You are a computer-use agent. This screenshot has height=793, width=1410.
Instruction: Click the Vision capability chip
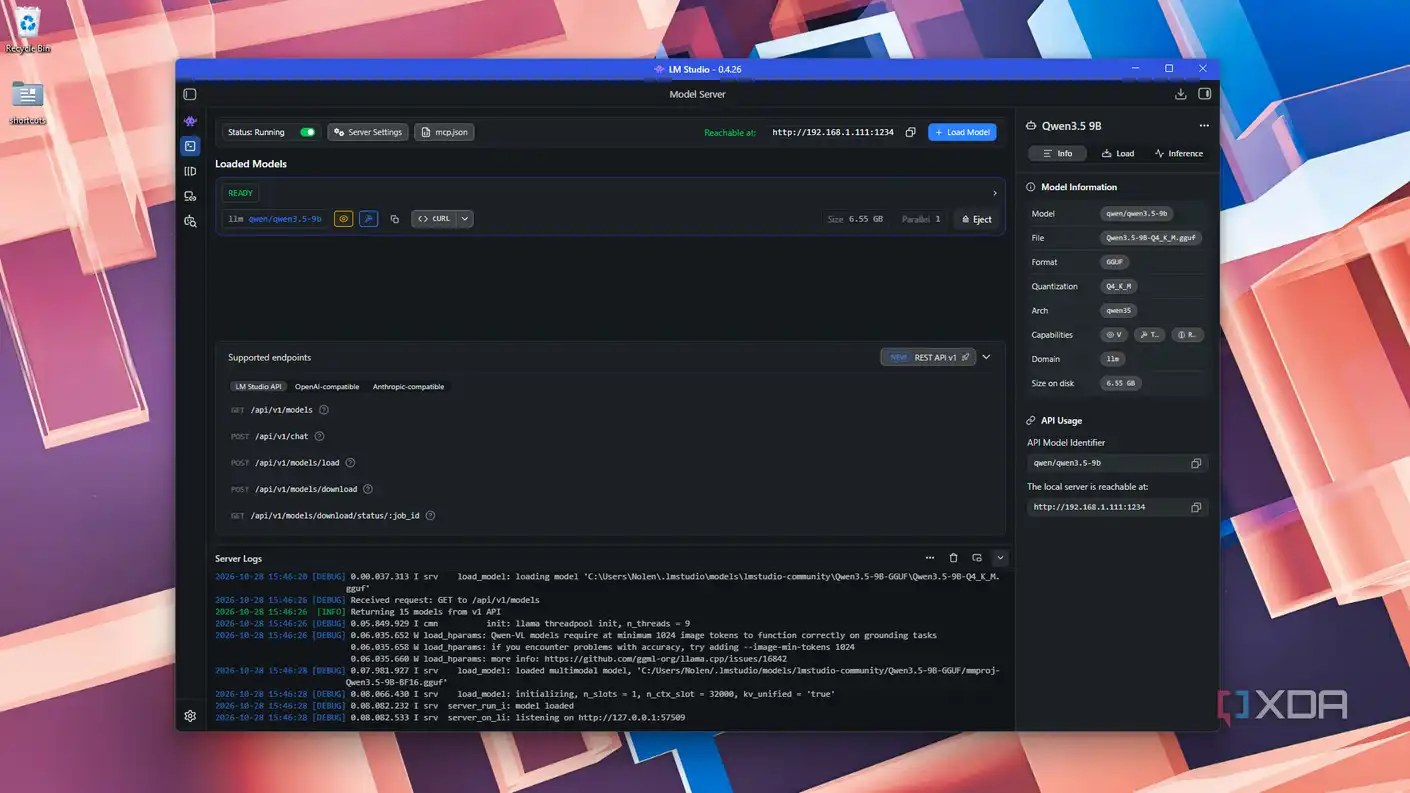coord(1113,335)
